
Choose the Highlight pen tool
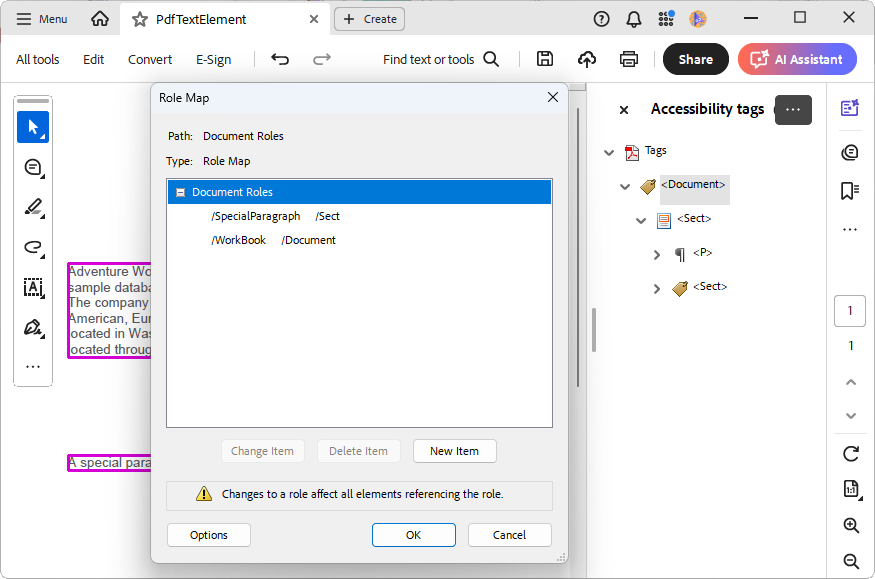[33, 207]
